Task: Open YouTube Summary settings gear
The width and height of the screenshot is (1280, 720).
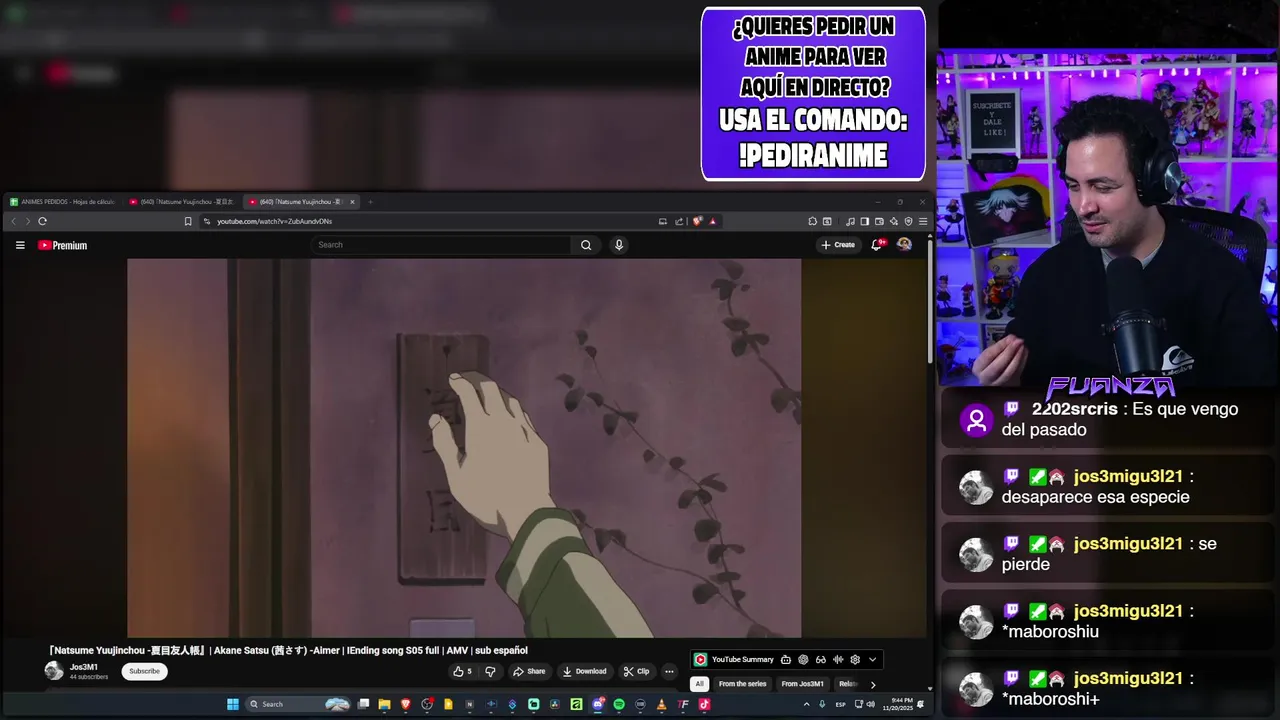Action: (x=855, y=660)
